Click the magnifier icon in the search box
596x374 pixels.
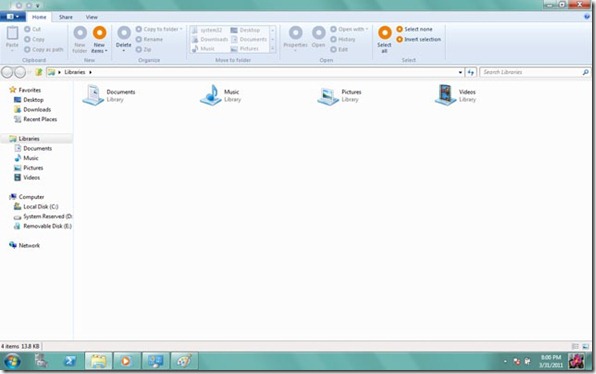pyautogui.click(x=585, y=72)
